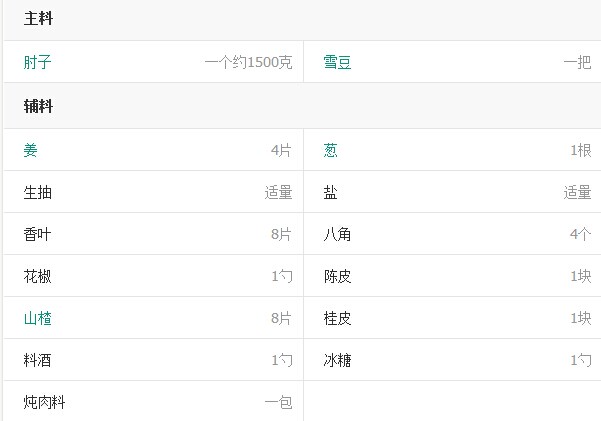This screenshot has height=421, width=601.
Task: Click the 辅料 section header
Action: click(x=38, y=106)
